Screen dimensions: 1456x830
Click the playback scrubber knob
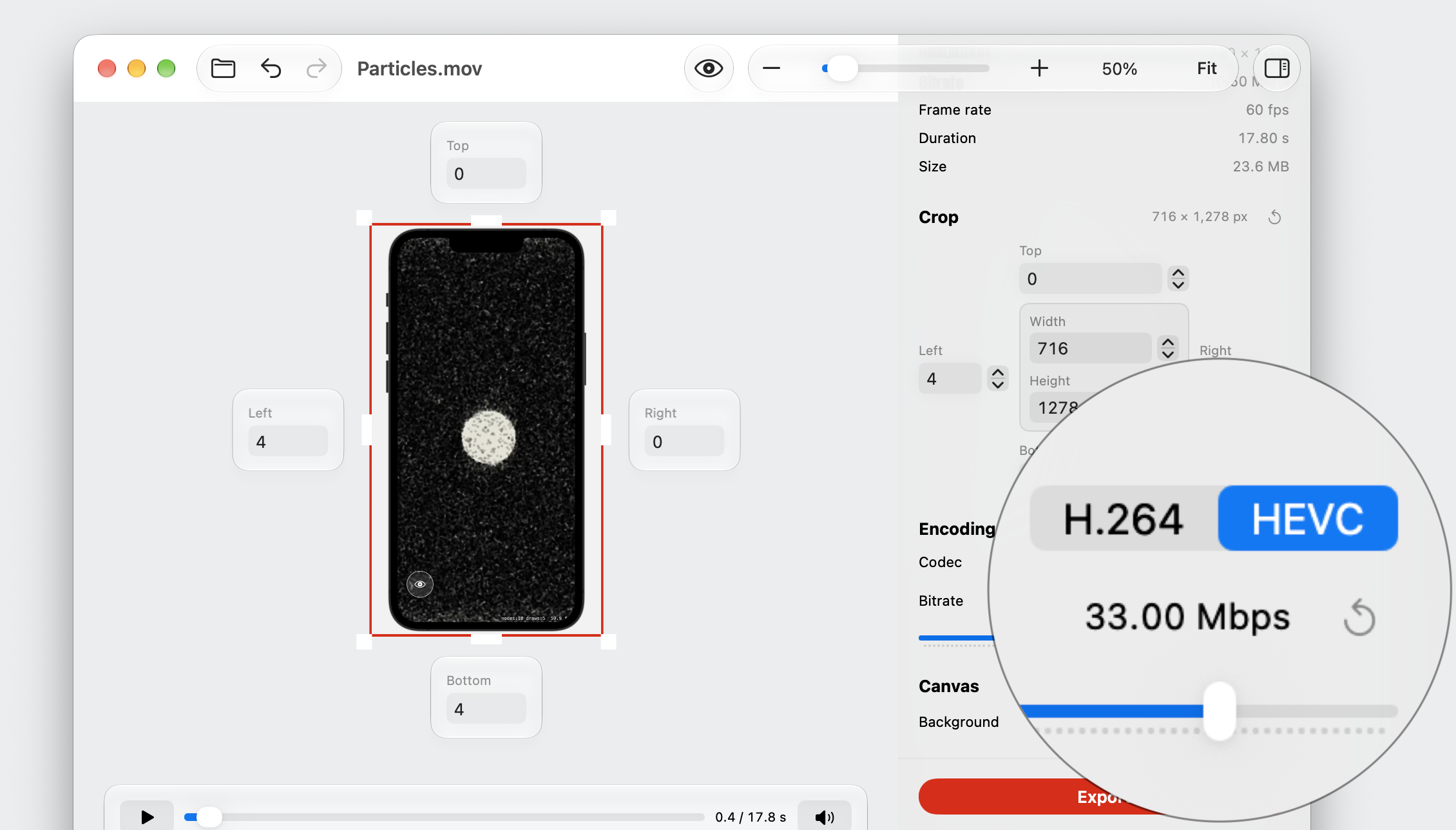(209, 817)
